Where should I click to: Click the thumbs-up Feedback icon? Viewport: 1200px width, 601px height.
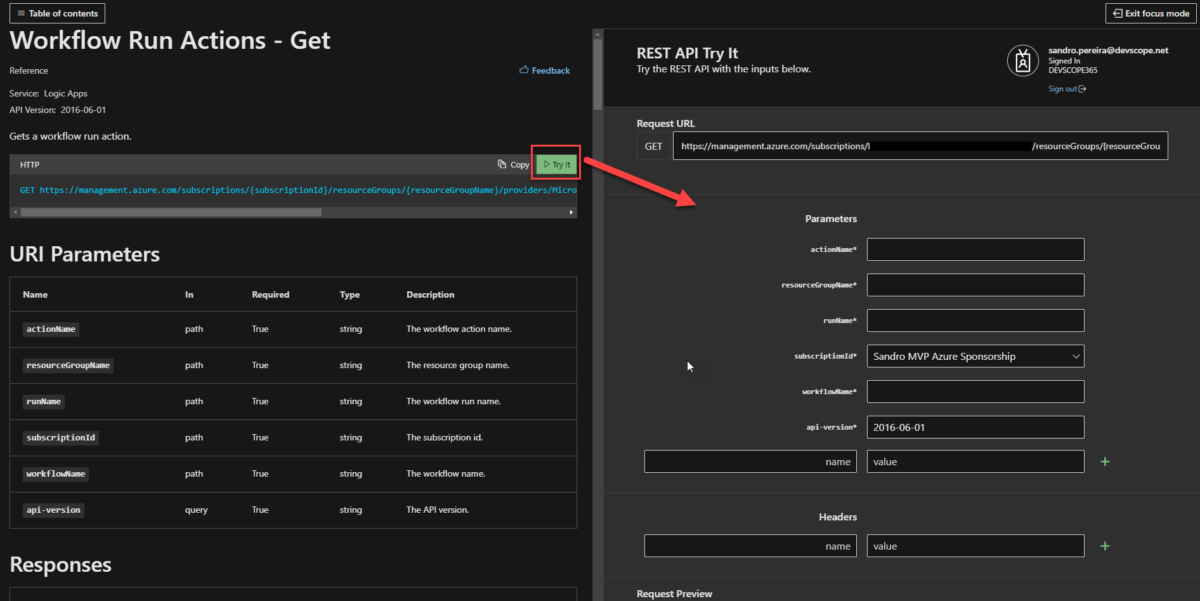(x=523, y=70)
